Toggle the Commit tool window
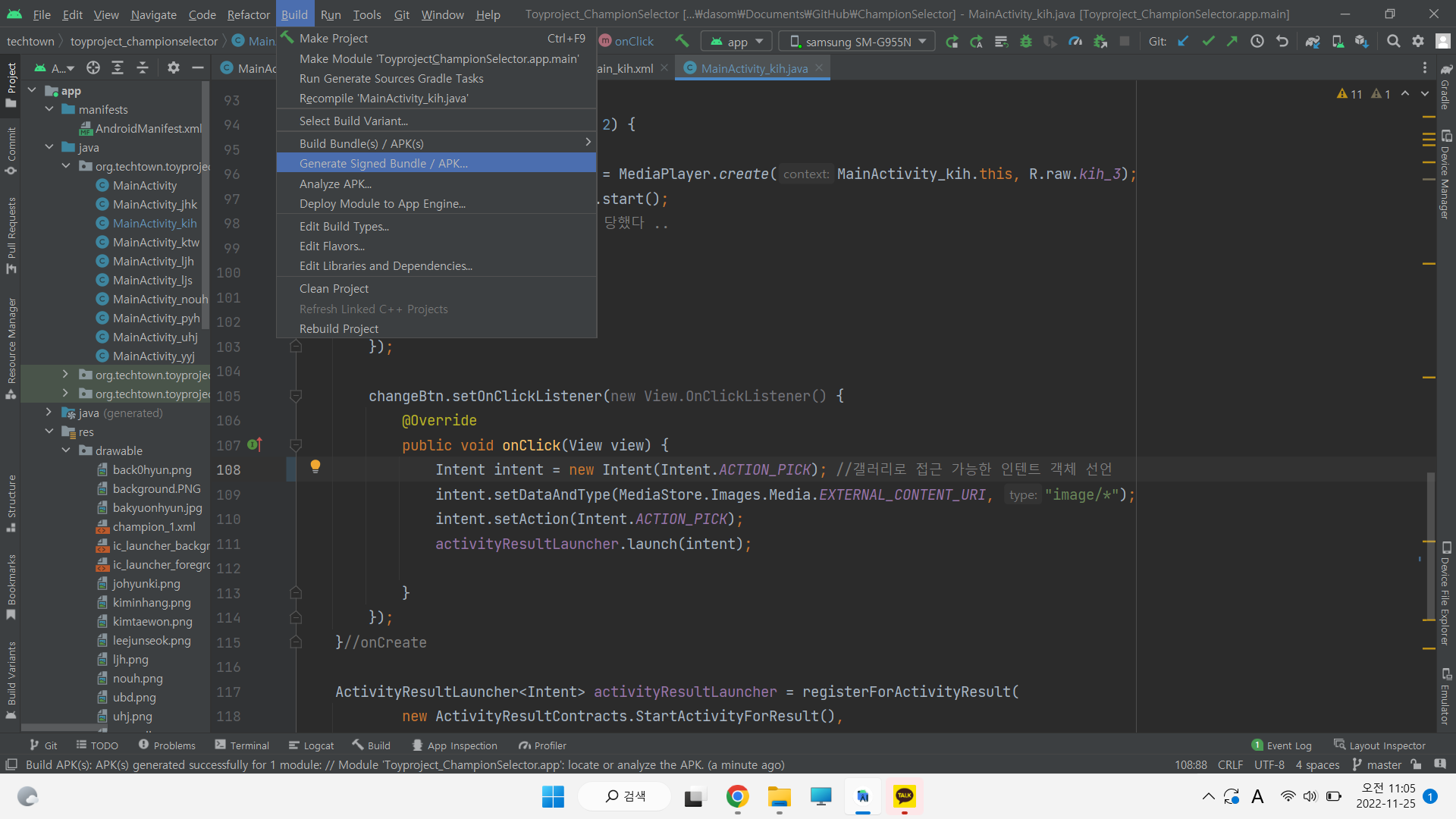Viewport: 1456px width, 819px height. 11,150
